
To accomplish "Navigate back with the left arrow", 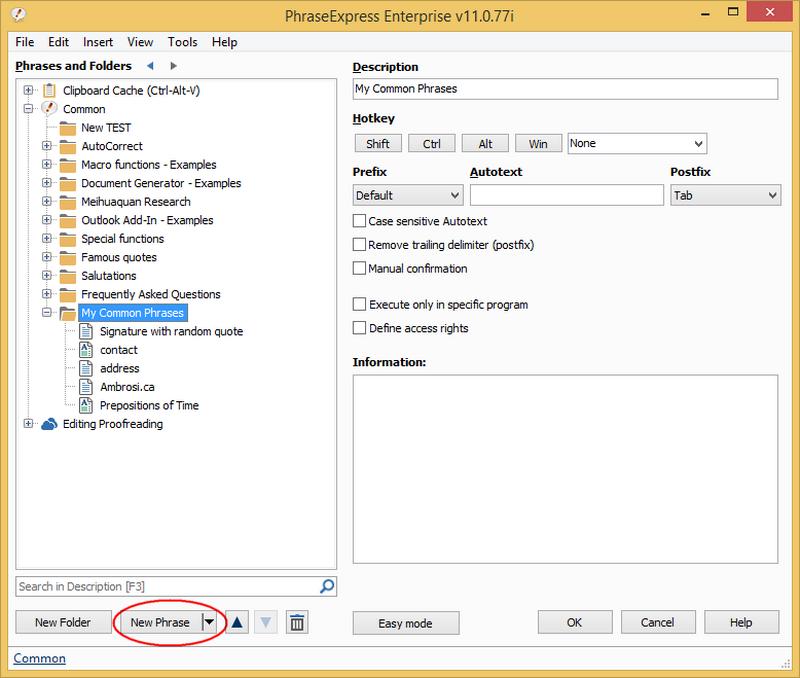I will point(150,66).
